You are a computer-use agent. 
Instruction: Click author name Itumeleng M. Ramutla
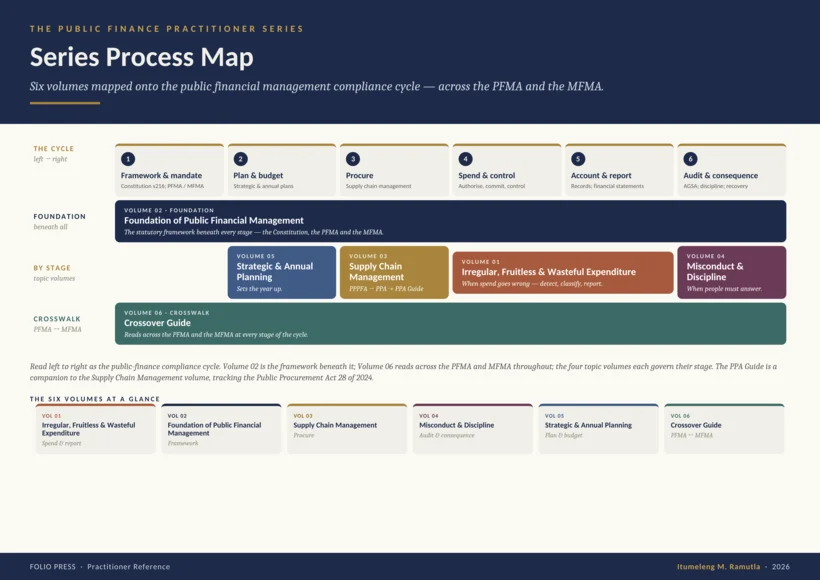pyautogui.click(x=719, y=566)
